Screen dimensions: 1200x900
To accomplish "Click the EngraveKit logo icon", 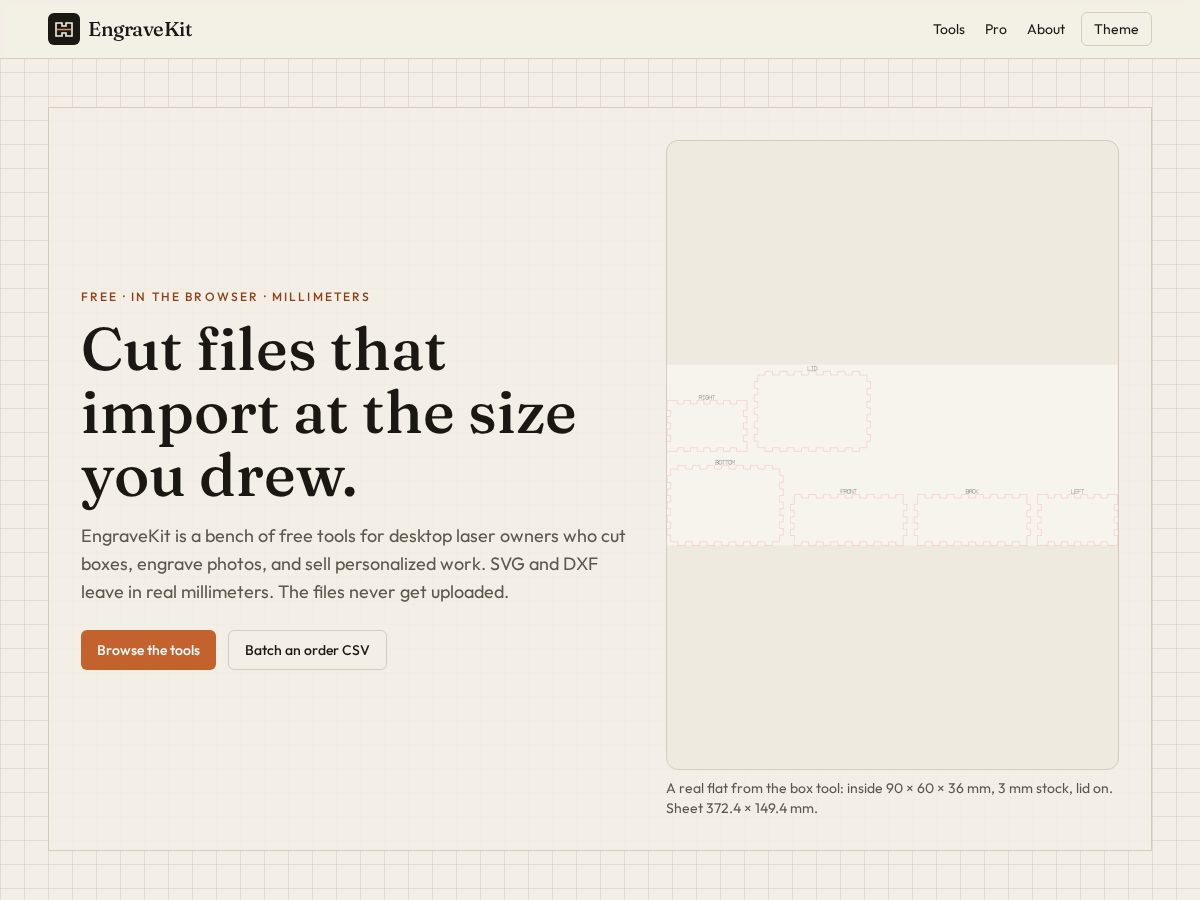I will [64, 29].
